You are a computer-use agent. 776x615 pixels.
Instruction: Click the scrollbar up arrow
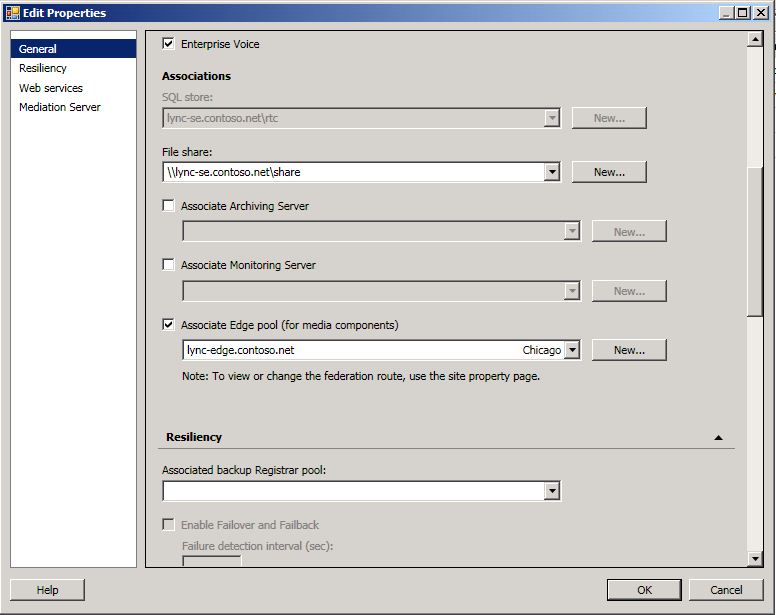tap(755, 39)
